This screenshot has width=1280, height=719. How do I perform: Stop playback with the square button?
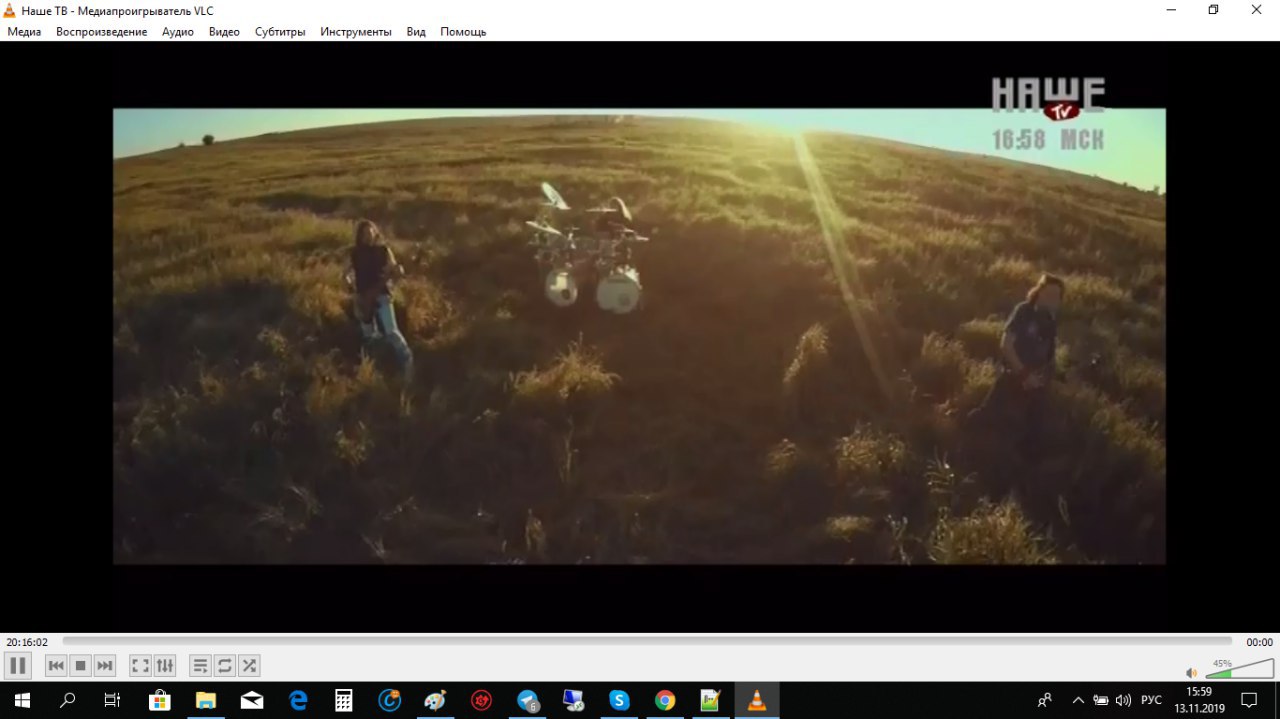tap(81, 665)
